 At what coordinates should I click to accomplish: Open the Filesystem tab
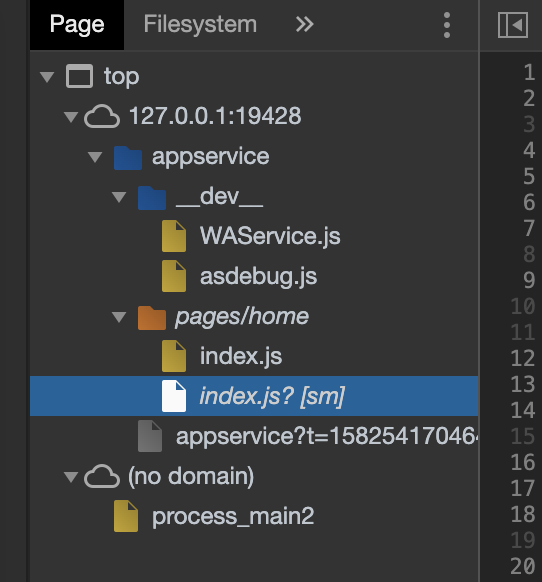pyautogui.click(x=200, y=24)
